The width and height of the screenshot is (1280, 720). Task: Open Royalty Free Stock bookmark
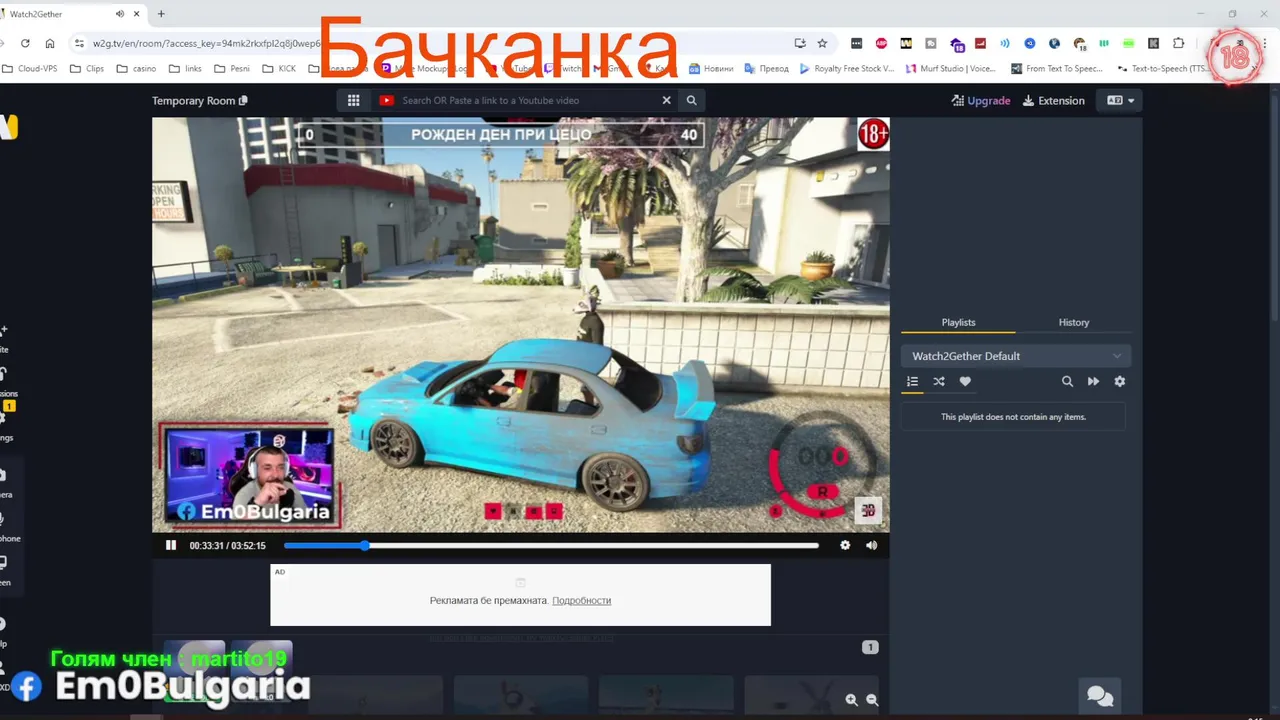coord(846,69)
